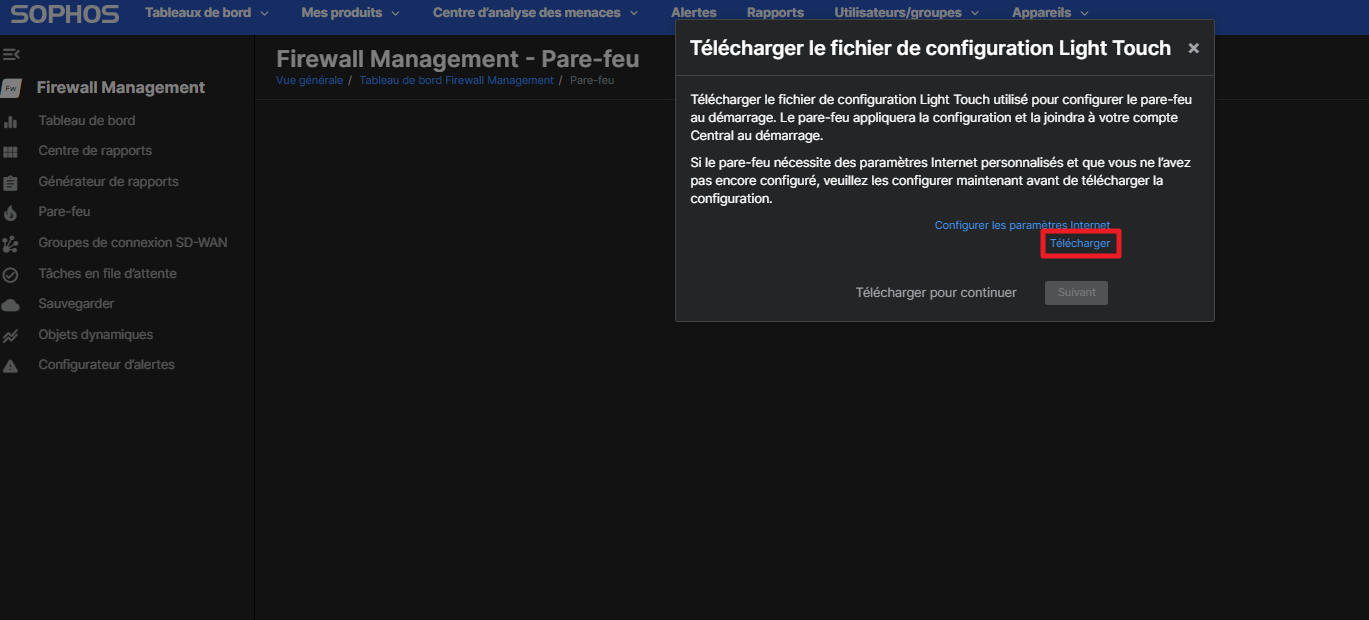Collapse the sidebar with the hamburger arrow icon
This screenshot has height=620, width=1369.
coord(11,53)
